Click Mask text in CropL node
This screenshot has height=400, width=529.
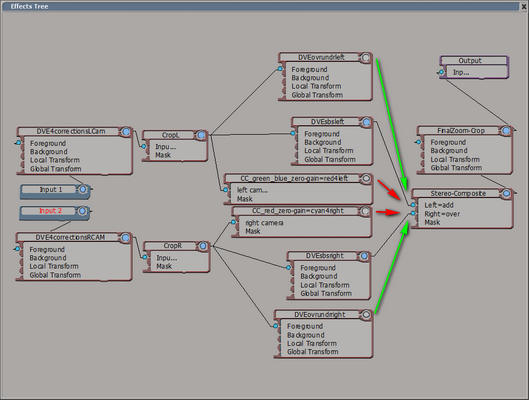click(x=163, y=155)
